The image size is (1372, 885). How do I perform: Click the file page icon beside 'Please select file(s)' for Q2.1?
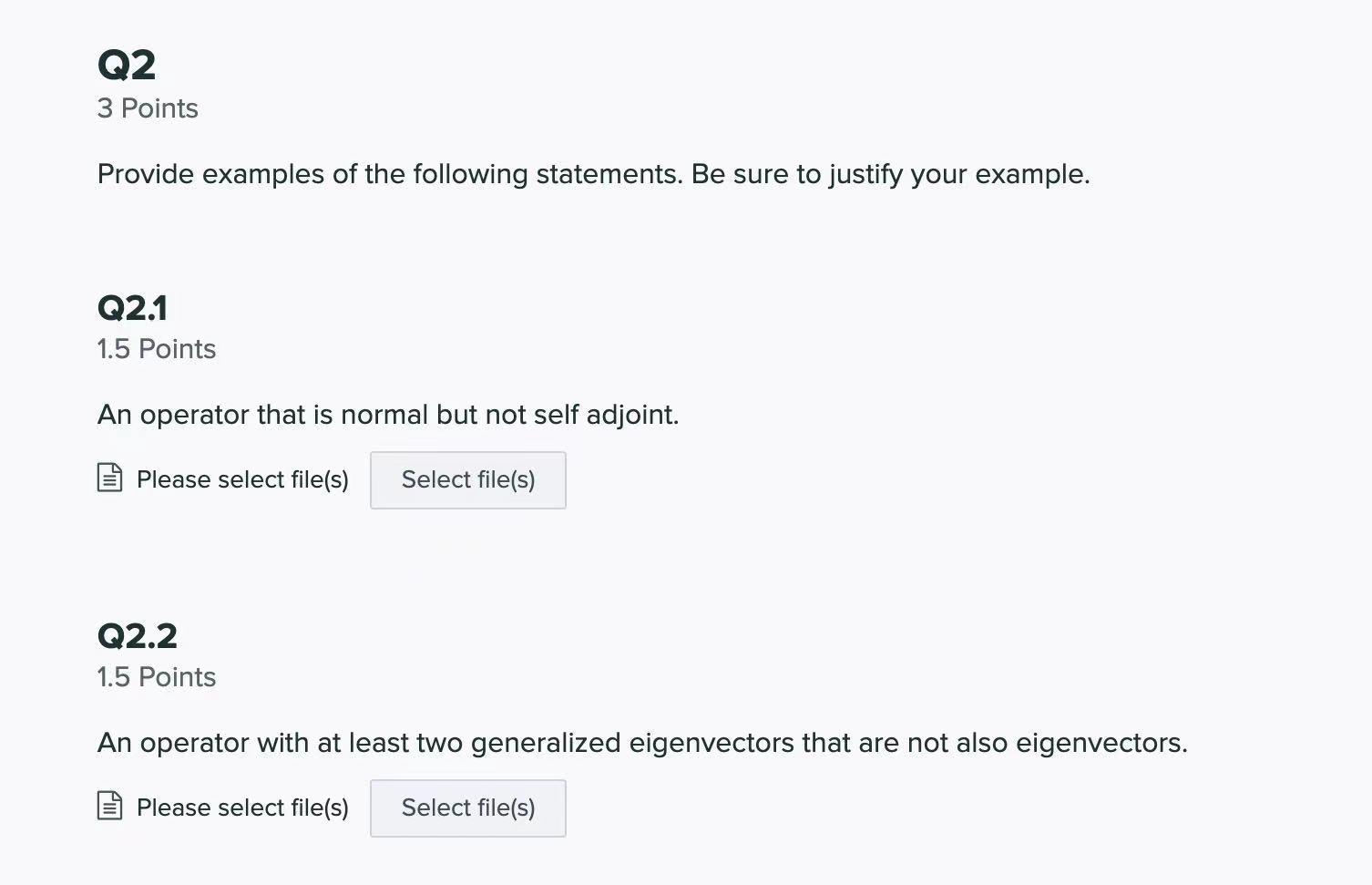[108, 477]
